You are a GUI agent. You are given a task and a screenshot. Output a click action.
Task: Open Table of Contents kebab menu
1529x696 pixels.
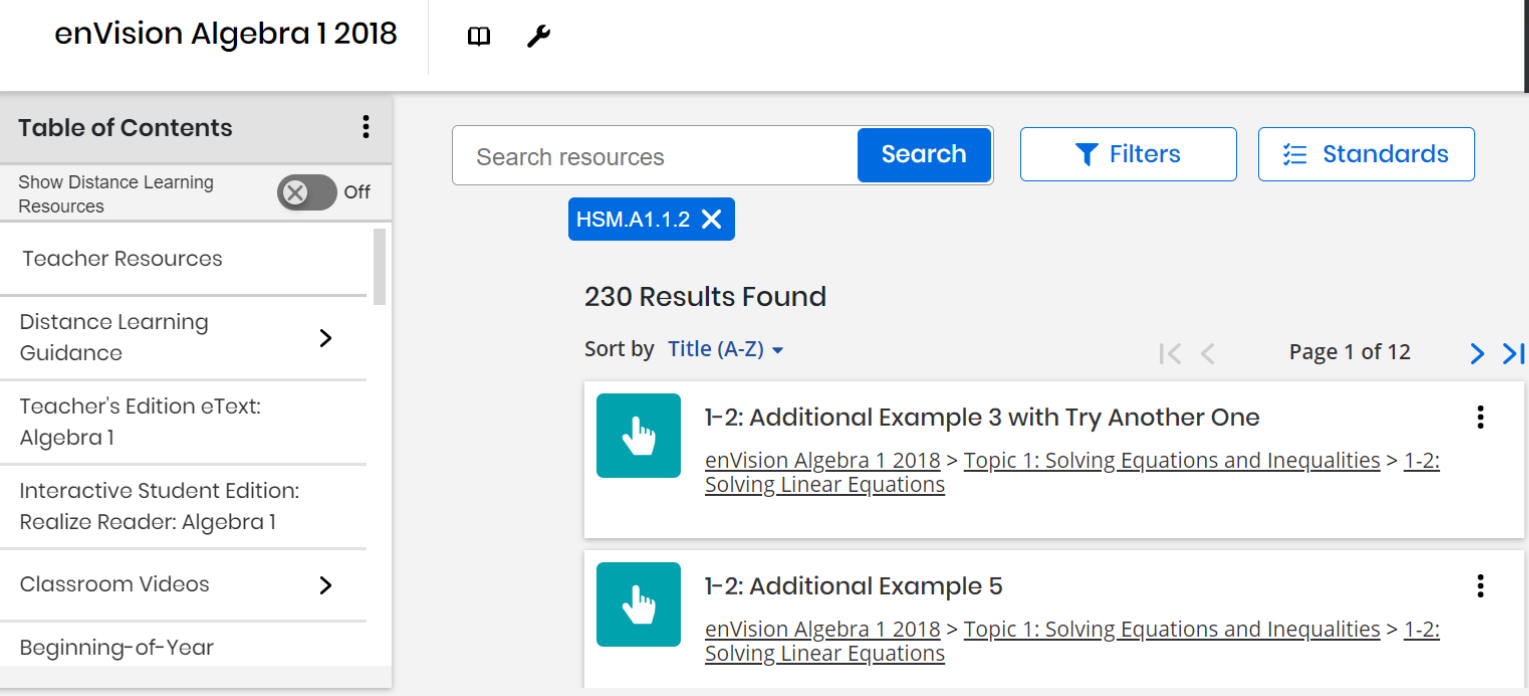[366, 127]
